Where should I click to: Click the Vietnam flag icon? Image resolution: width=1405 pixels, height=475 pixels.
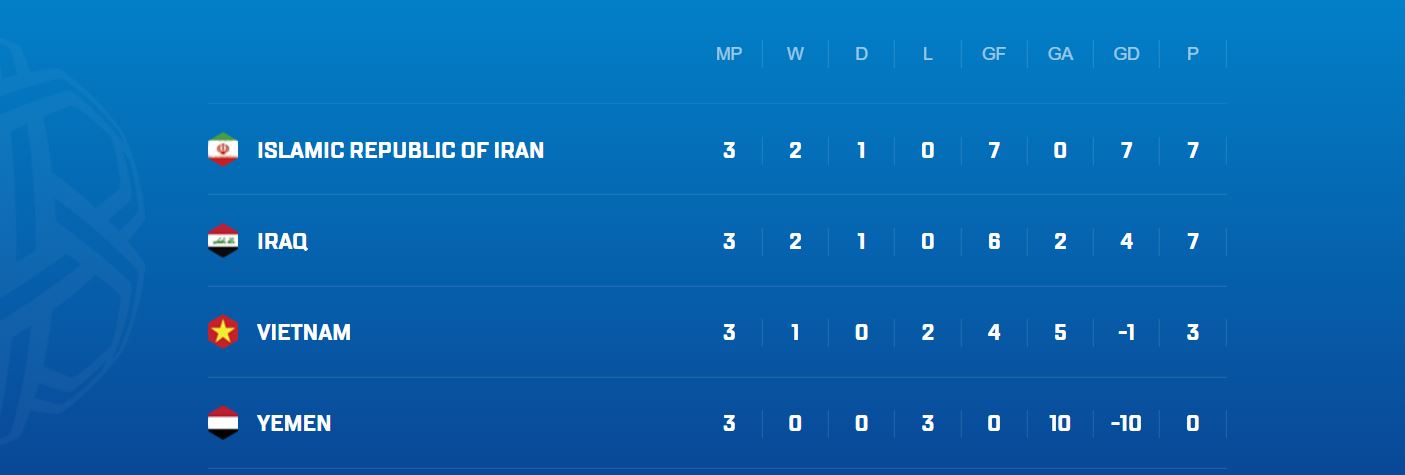coord(222,332)
